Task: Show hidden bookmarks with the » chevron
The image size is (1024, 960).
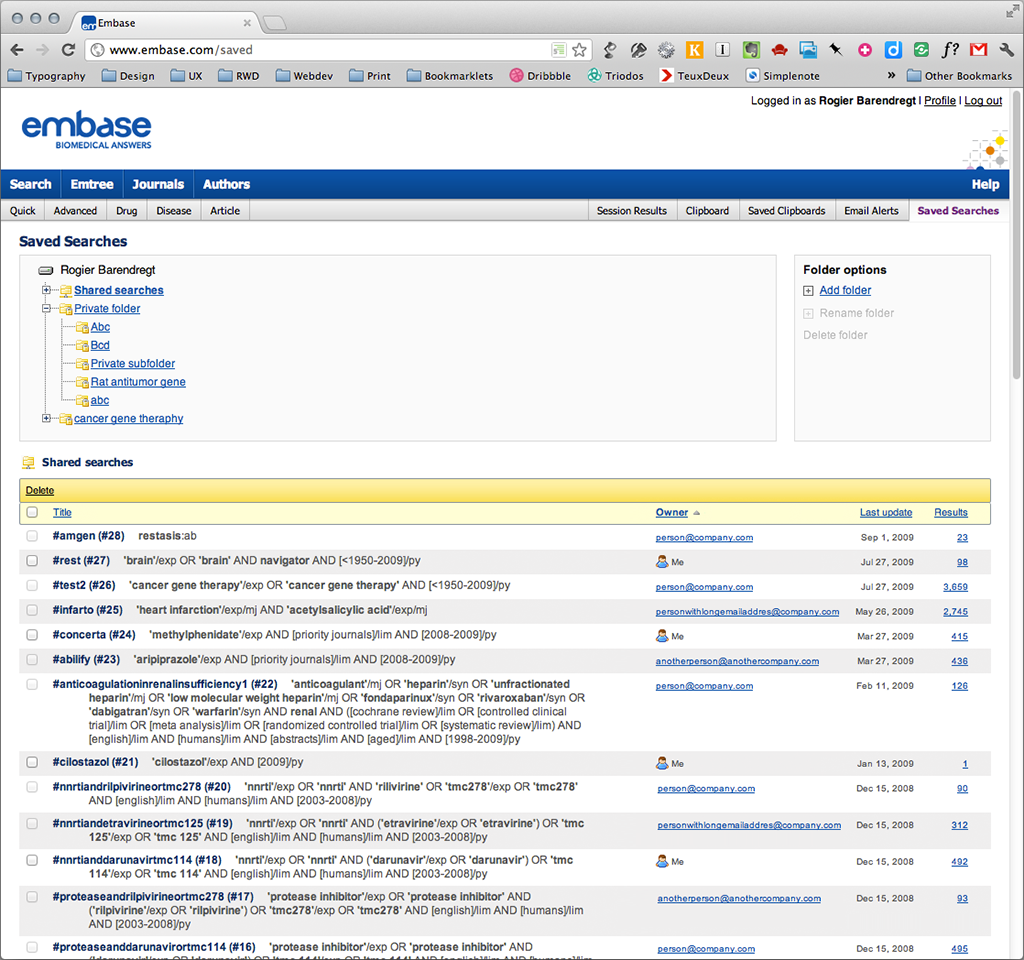Action: [891, 75]
